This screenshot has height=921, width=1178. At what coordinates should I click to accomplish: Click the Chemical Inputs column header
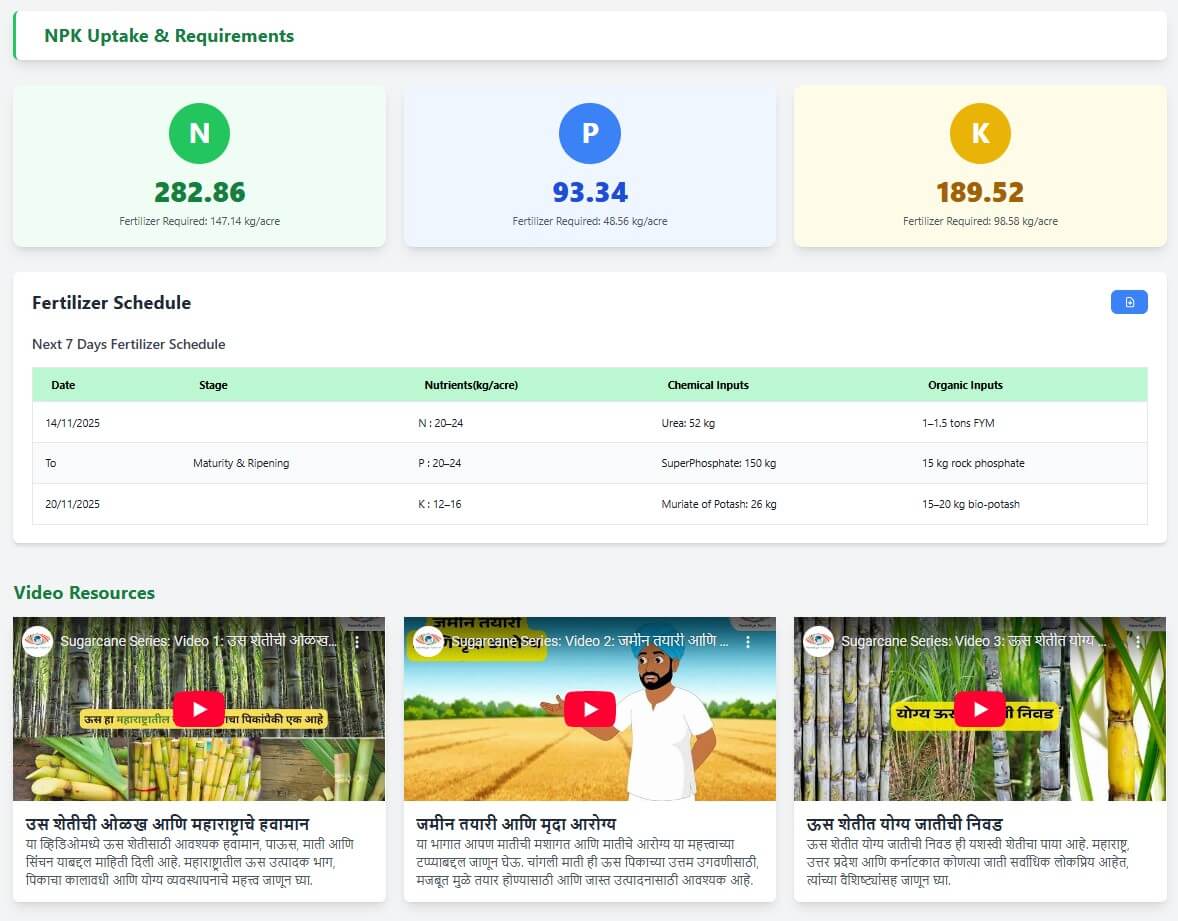coord(708,385)
